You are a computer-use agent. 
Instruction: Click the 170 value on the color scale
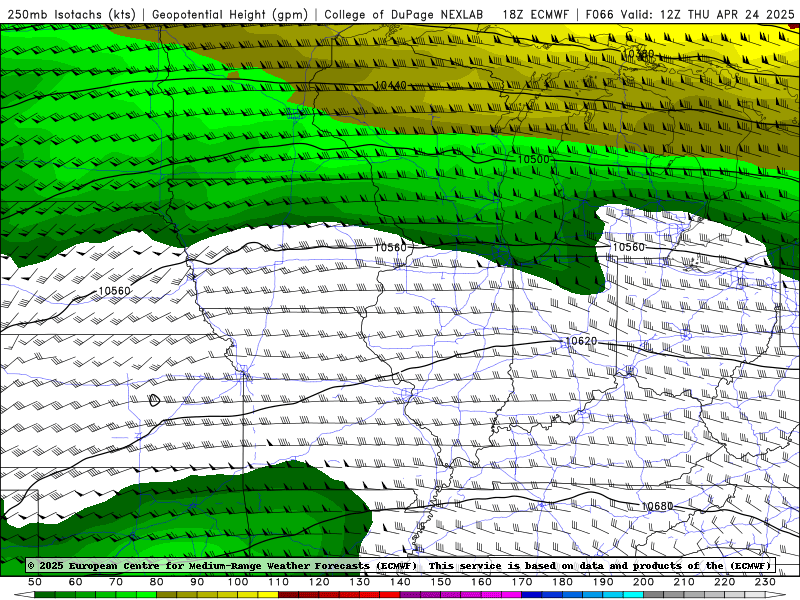521,582
